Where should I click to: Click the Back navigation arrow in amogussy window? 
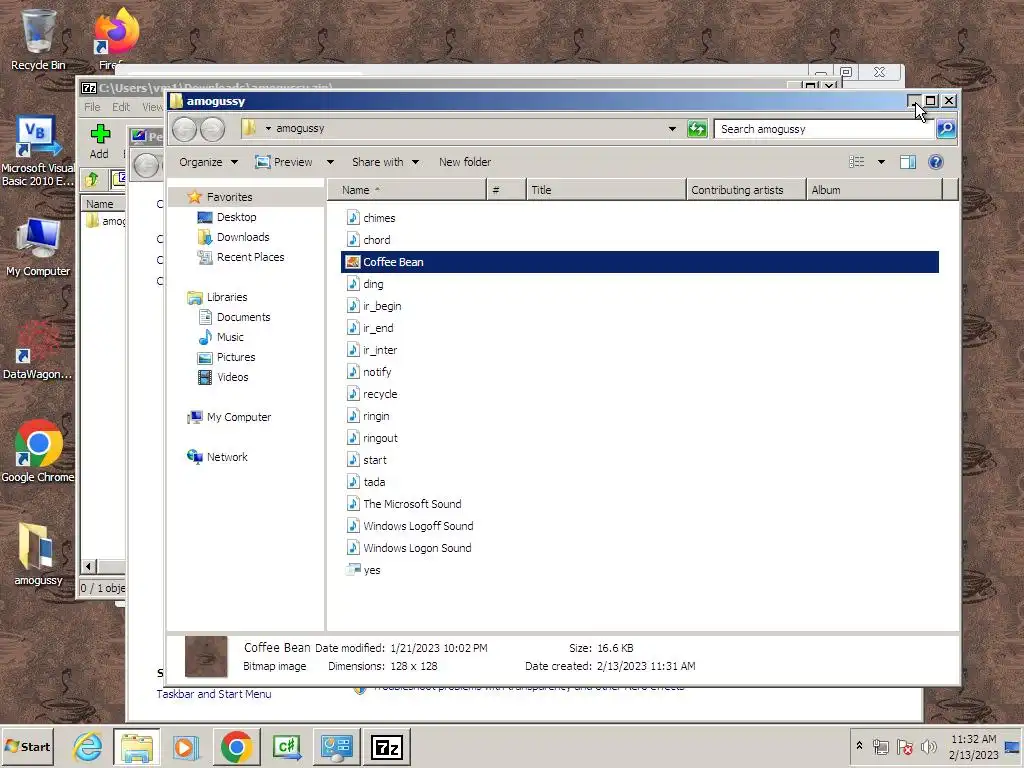pos(184,129)
